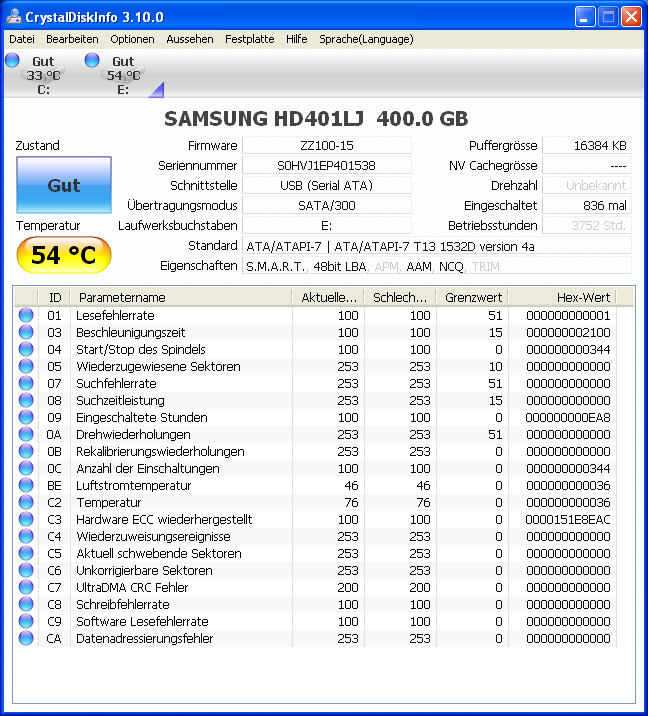This screenshot has height=716, width=648.
Task: Click the Grenzwert column header
Action: click(472, 297)
